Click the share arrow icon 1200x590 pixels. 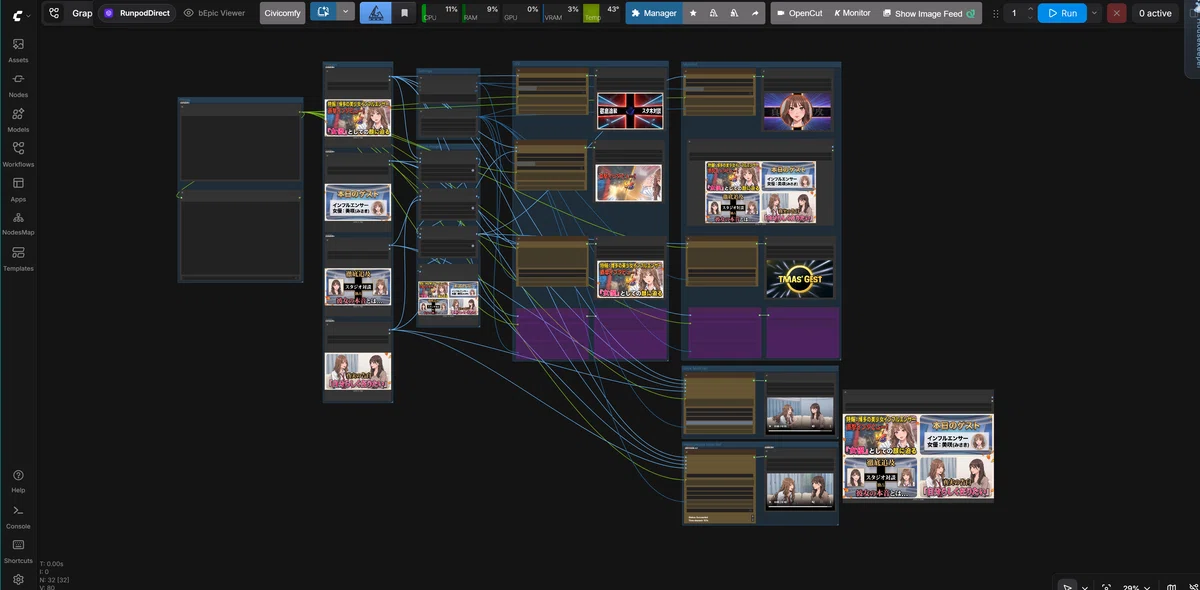coord(755,13)
